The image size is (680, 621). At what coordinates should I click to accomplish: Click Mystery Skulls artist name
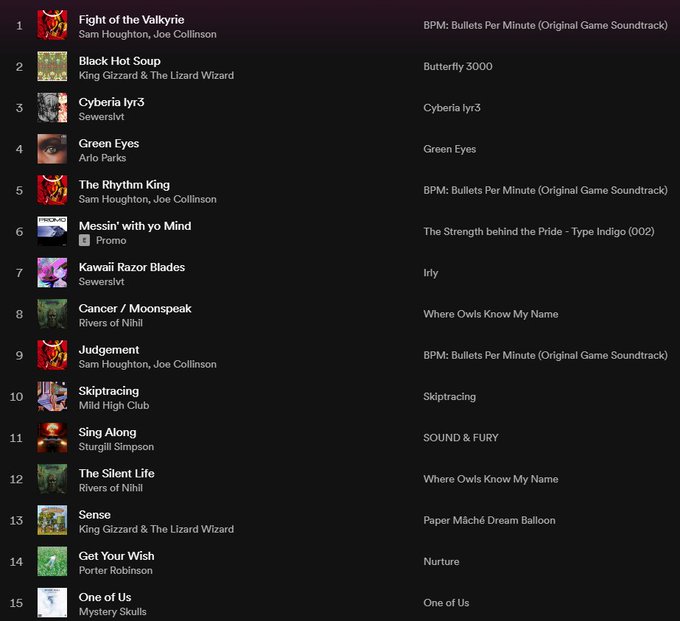pos(113,611)
